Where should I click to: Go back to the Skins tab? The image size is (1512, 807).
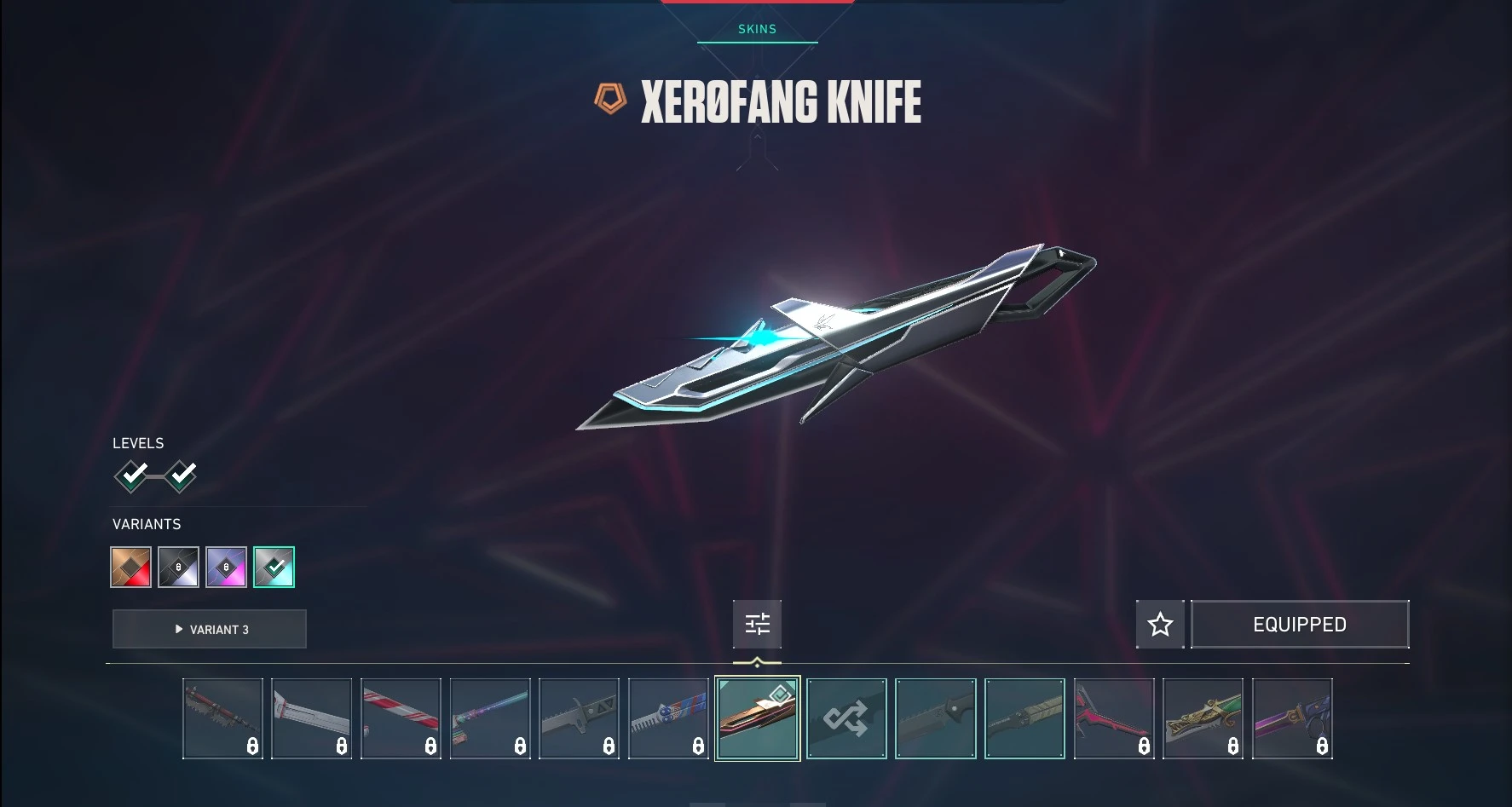click(x=757, y=29)
